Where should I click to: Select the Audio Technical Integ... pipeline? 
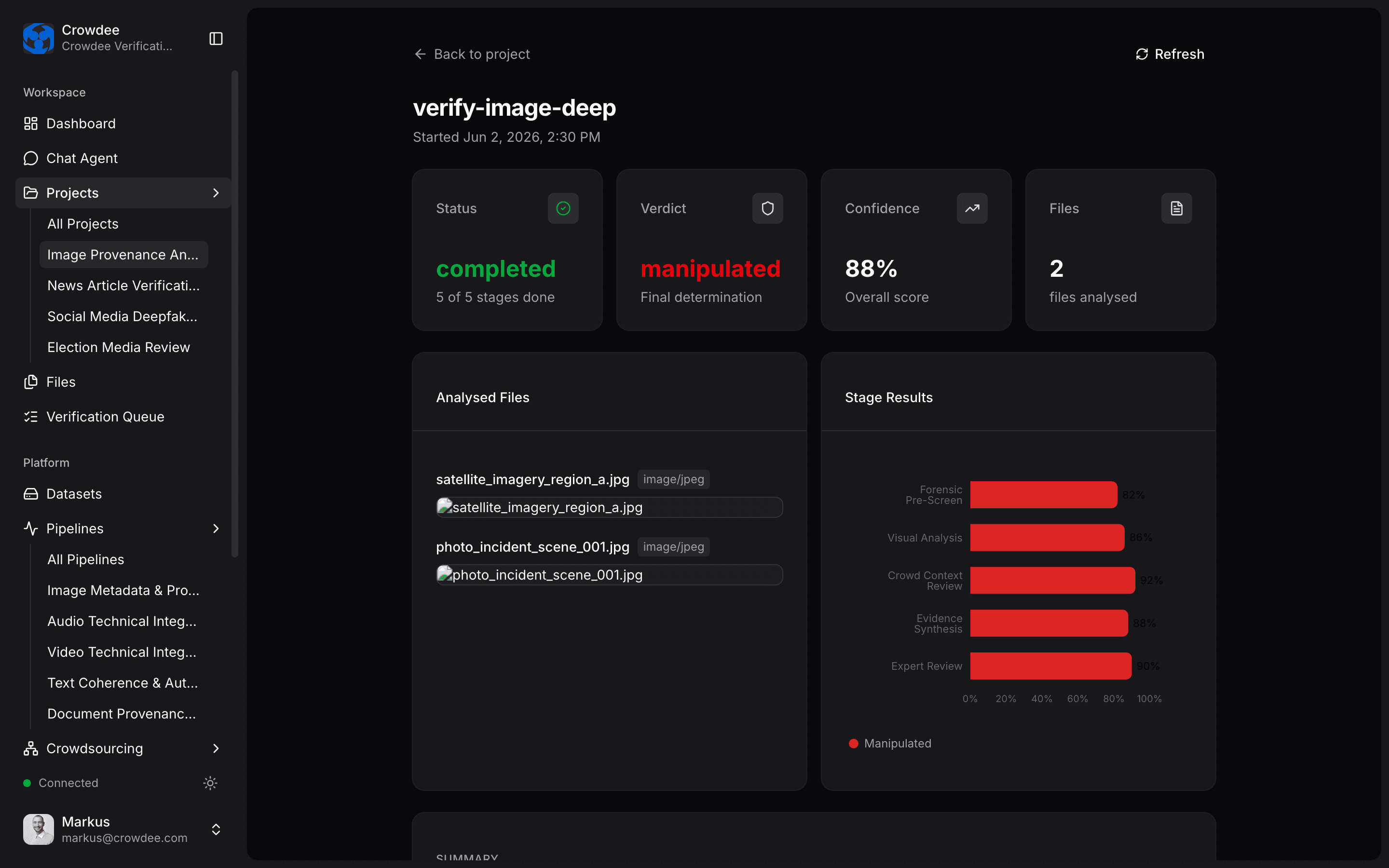(123, 621)
